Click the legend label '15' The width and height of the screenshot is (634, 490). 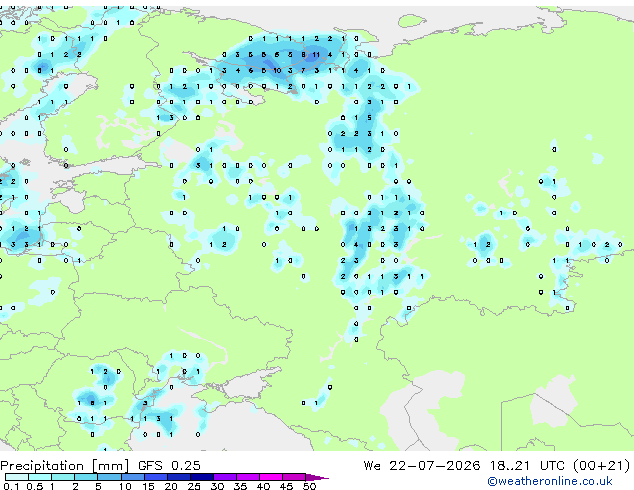coord(148,486)
